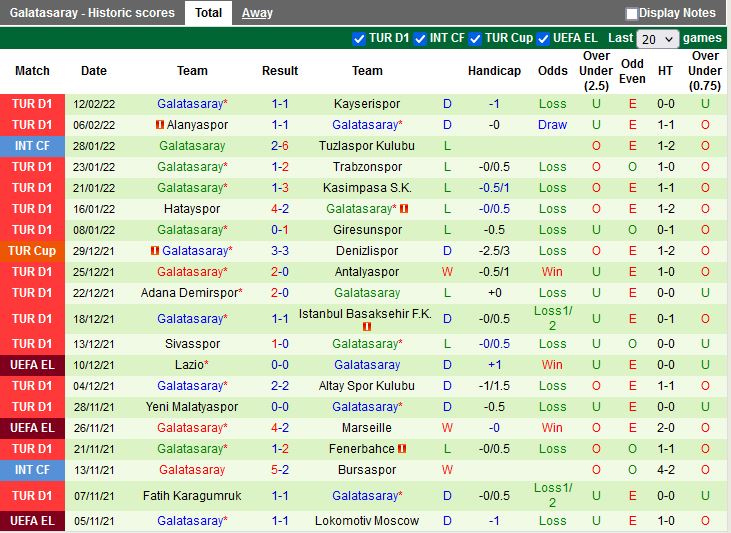The image size is (731, 533).
Task: Click the TUR Cup league label on 29/12/21
Action: [x=32, y=250]
